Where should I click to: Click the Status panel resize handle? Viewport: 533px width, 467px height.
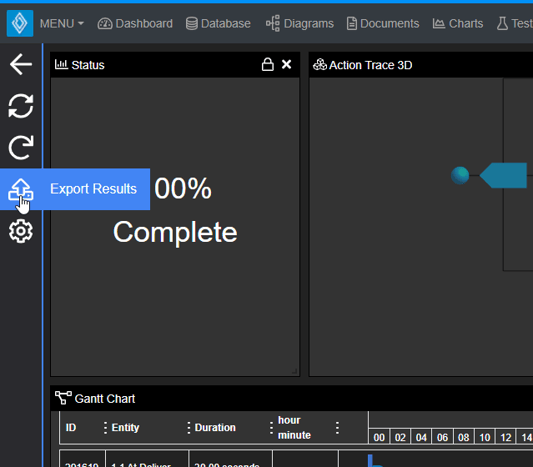coord(295,371)
